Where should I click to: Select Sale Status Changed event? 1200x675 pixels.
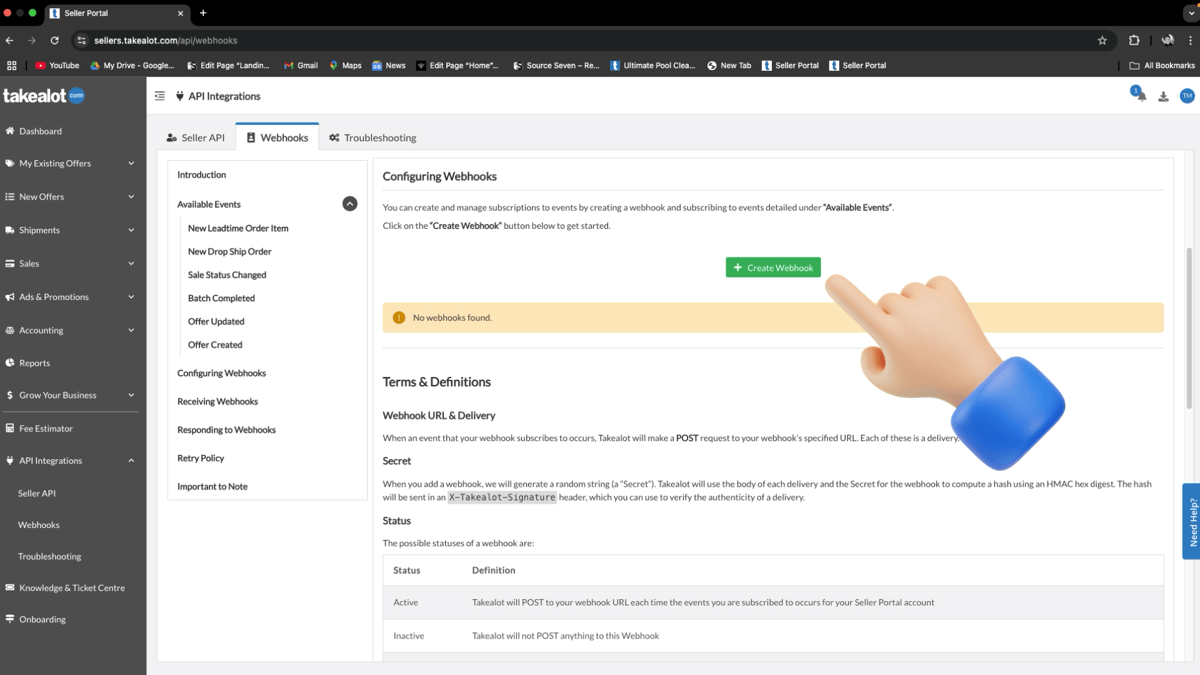pos(227,275)
